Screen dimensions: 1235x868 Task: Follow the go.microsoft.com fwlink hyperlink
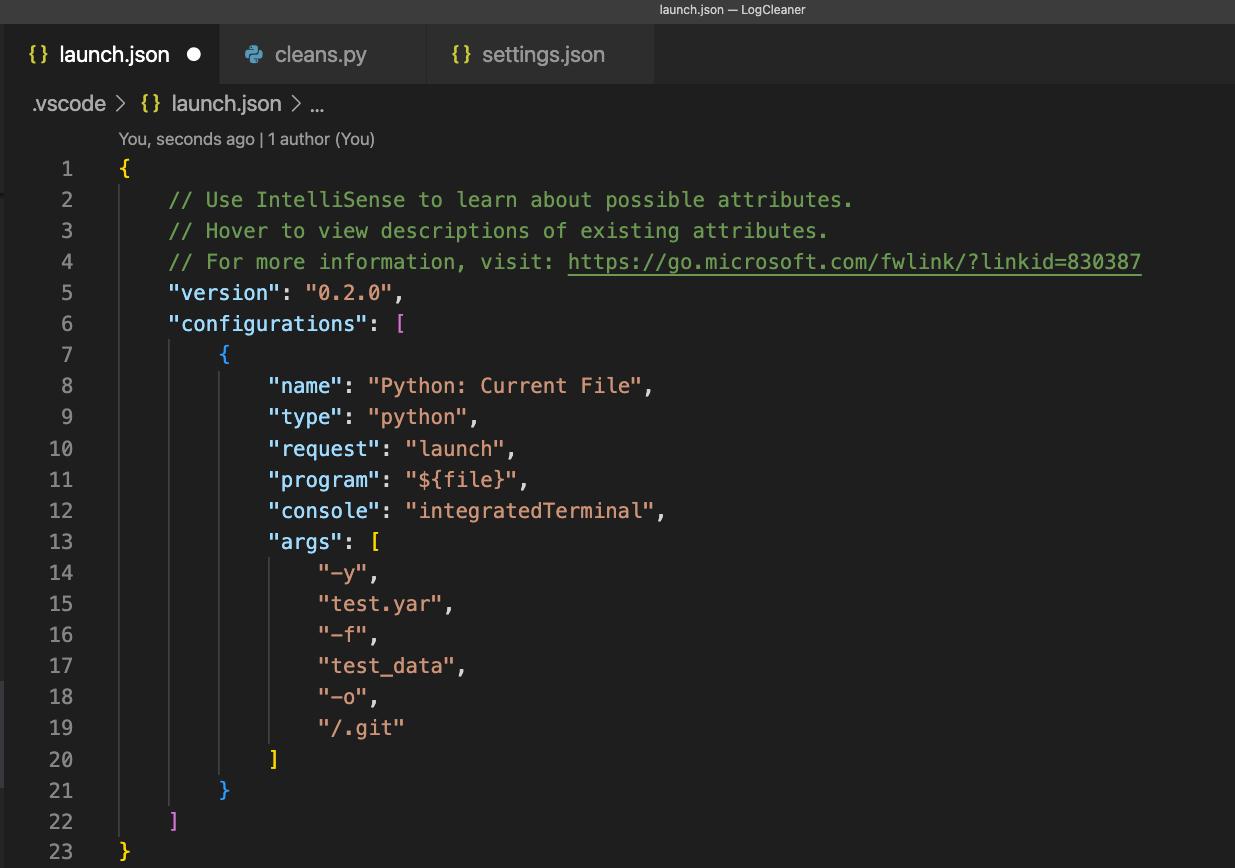click(855, 261)
